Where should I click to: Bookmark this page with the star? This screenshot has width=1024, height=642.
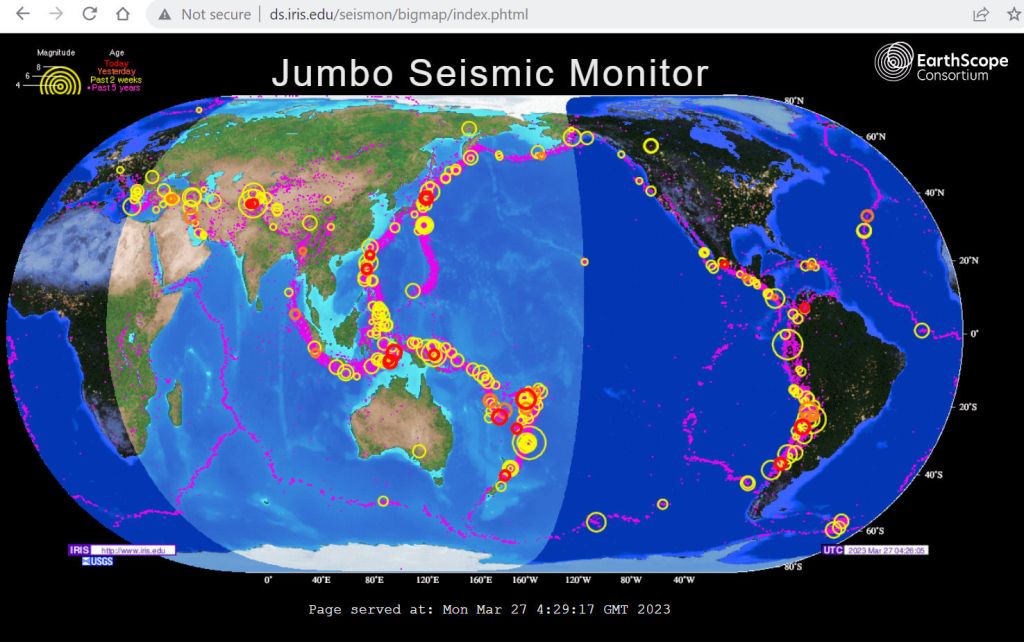point(1012,14)
